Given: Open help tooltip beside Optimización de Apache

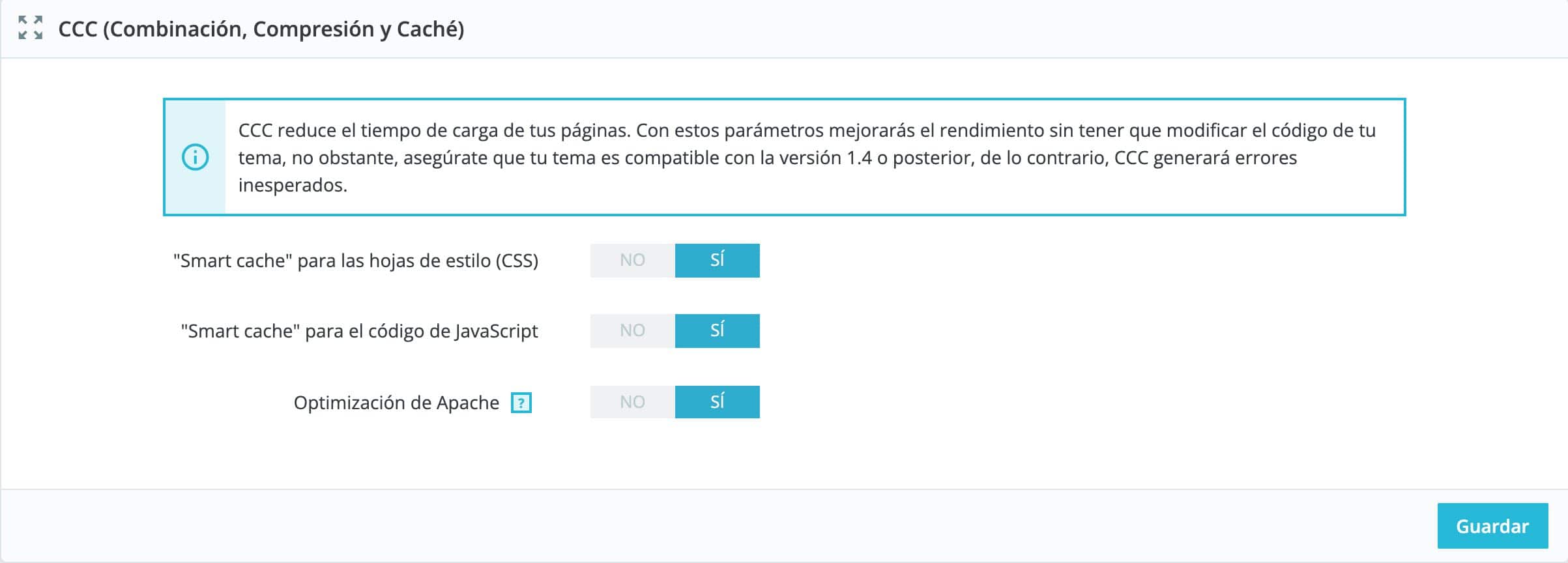Looking at the screenshot, I should tap(521, 403).
